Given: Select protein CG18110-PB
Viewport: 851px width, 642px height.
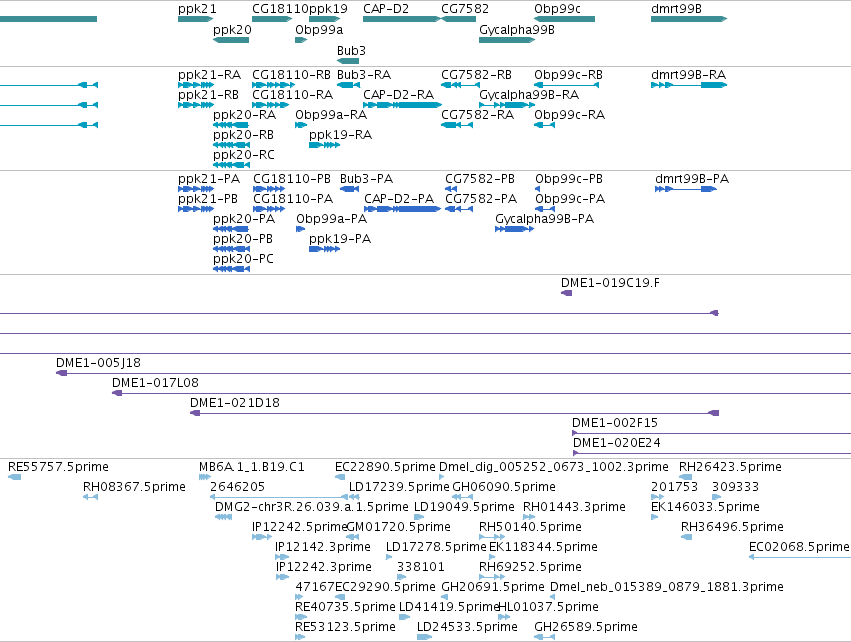Looking at the screenshot, I should point(269,189).
